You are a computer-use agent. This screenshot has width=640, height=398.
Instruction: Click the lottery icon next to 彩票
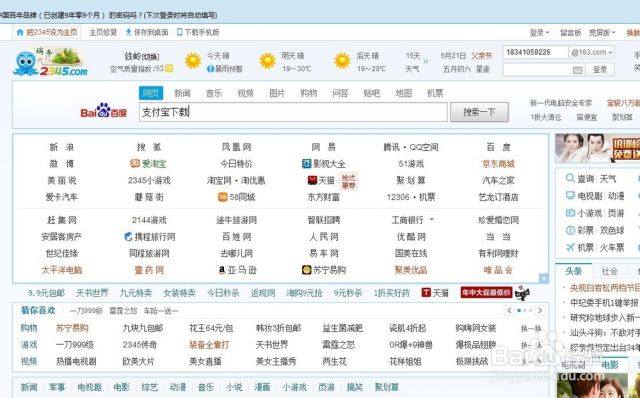tap(570, 230)
